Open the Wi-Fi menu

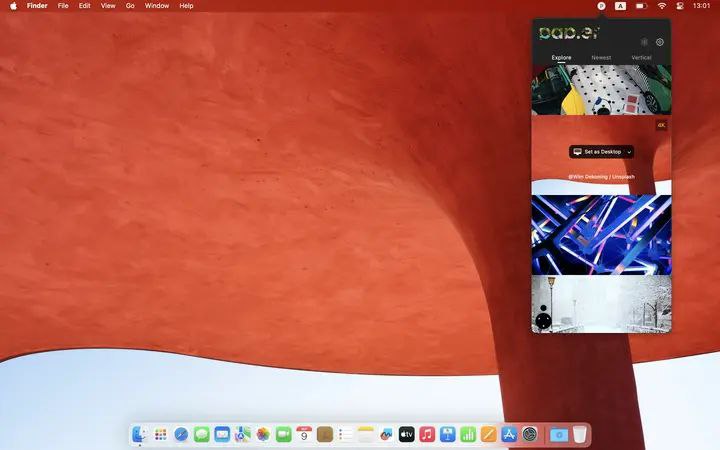[662, 6]
